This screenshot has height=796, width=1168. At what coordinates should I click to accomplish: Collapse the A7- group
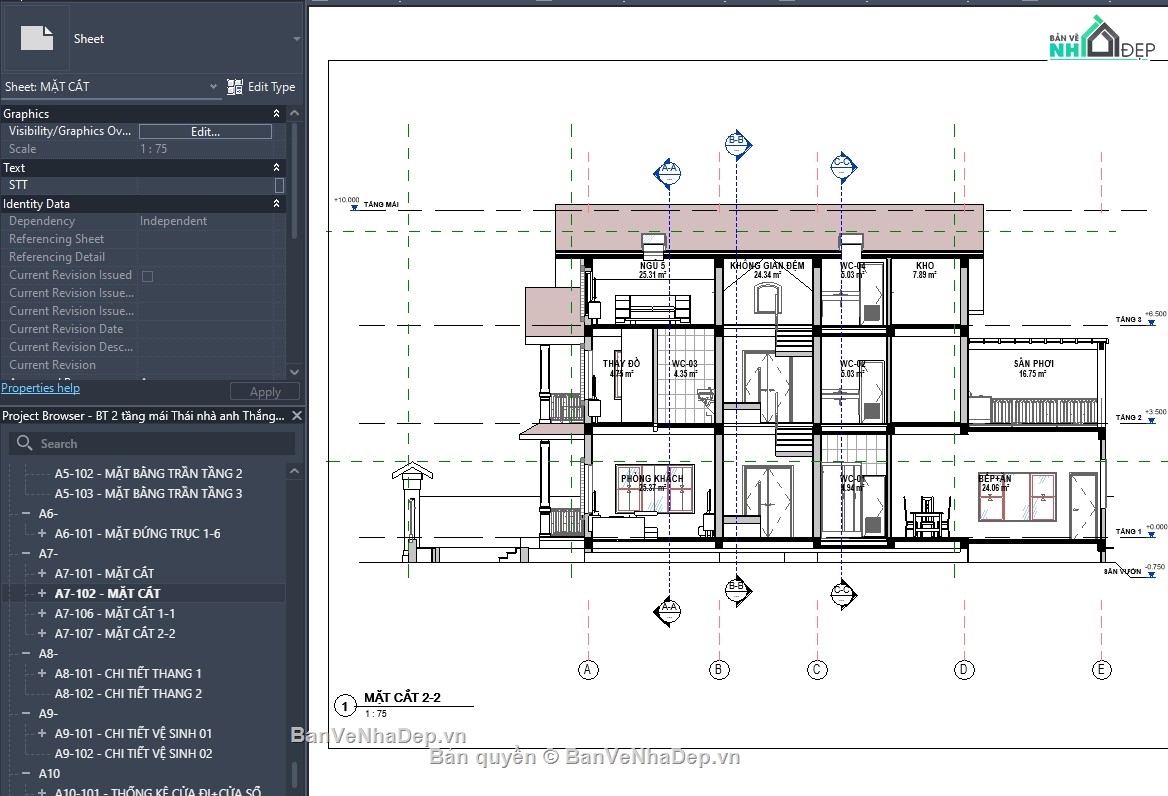(26, 553)
